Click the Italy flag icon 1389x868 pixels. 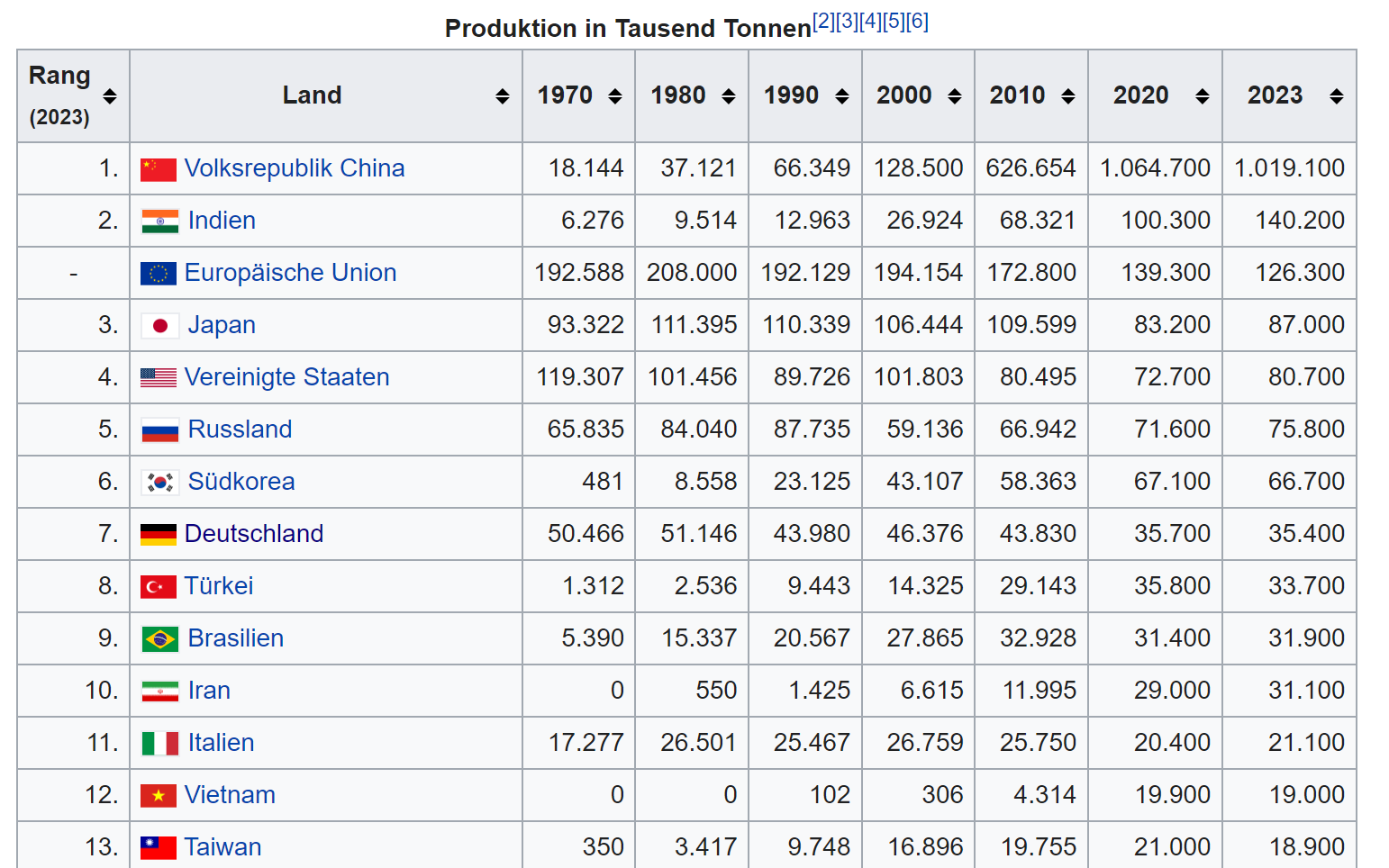coord(160,744)
